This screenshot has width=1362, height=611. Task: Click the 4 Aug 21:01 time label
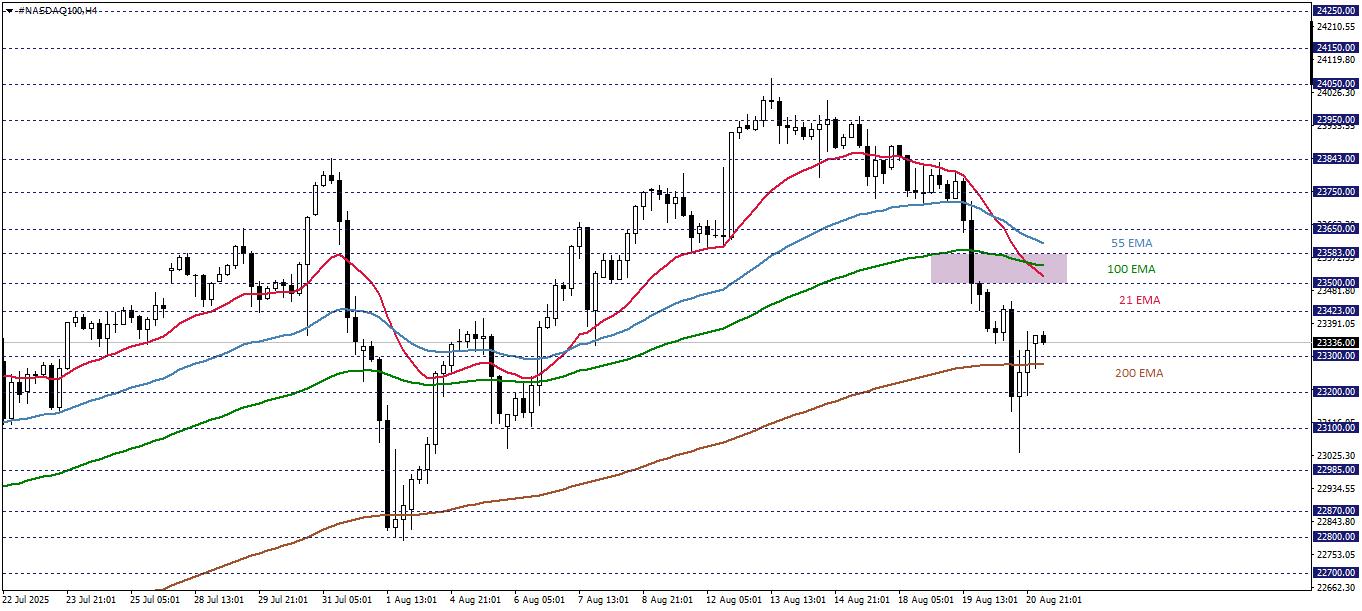[x=475, y=600]
